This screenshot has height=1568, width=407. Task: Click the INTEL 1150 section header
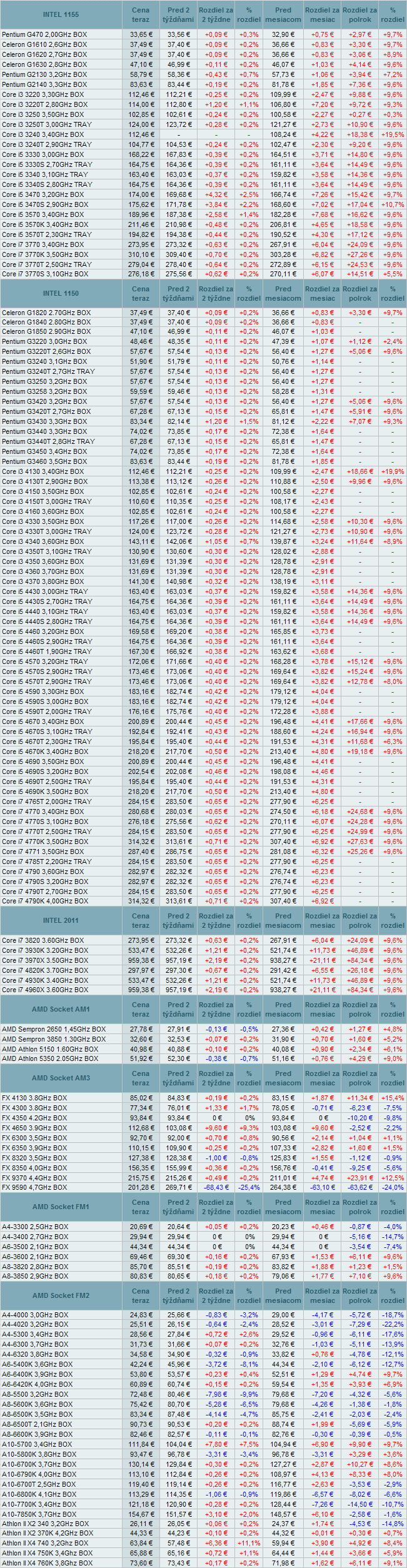click(x=61, y=293)
